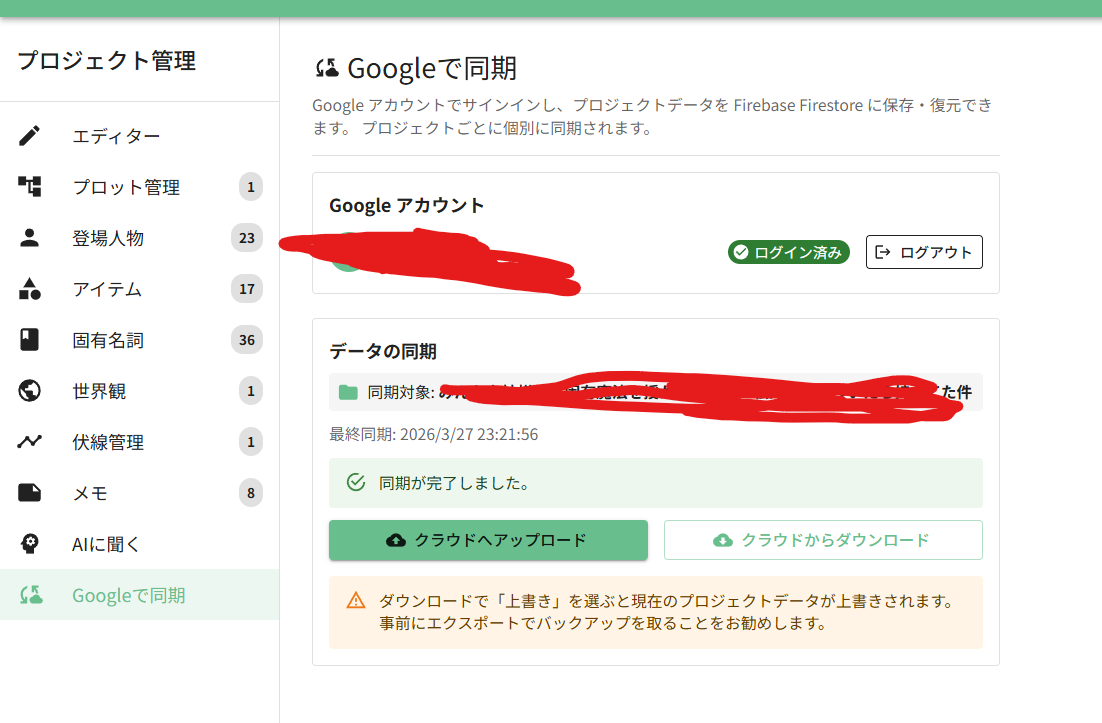Click the head icon for AIに聞く
1102x723 pixels.
tap(30, 544)
